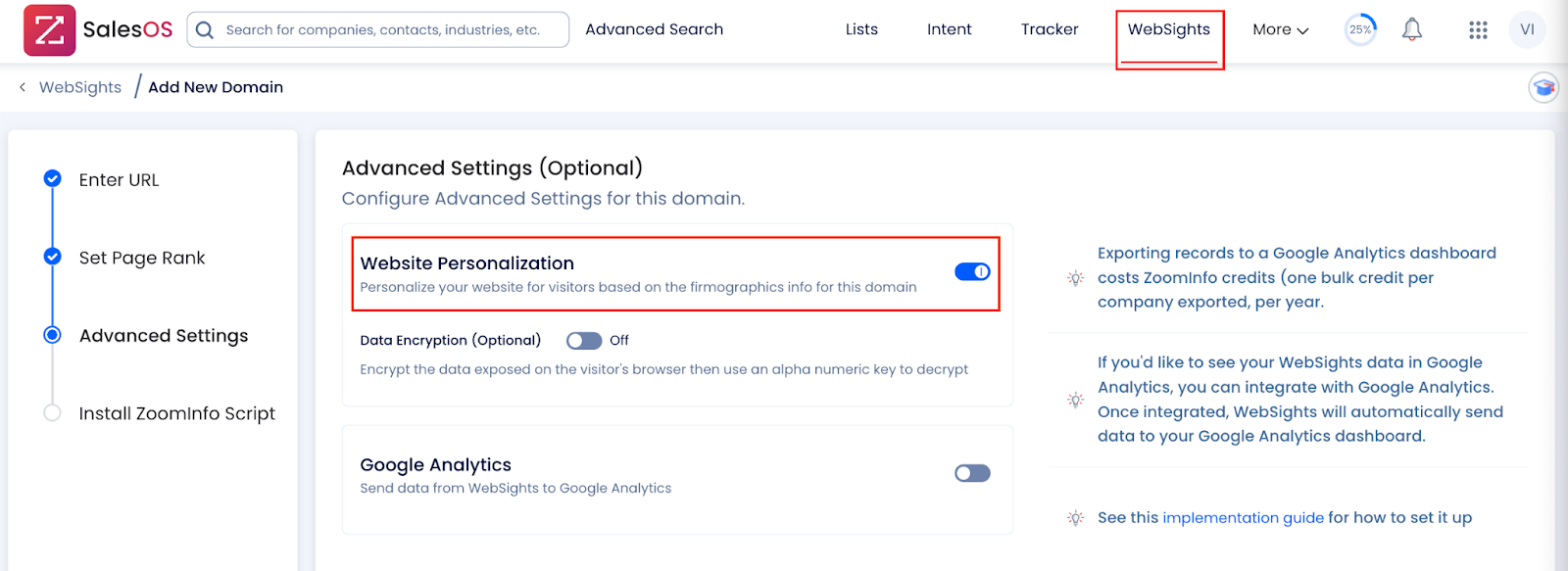
Task: Switch to the Tracker tab
Action: pyautogui.click(x=1050, y=29)
